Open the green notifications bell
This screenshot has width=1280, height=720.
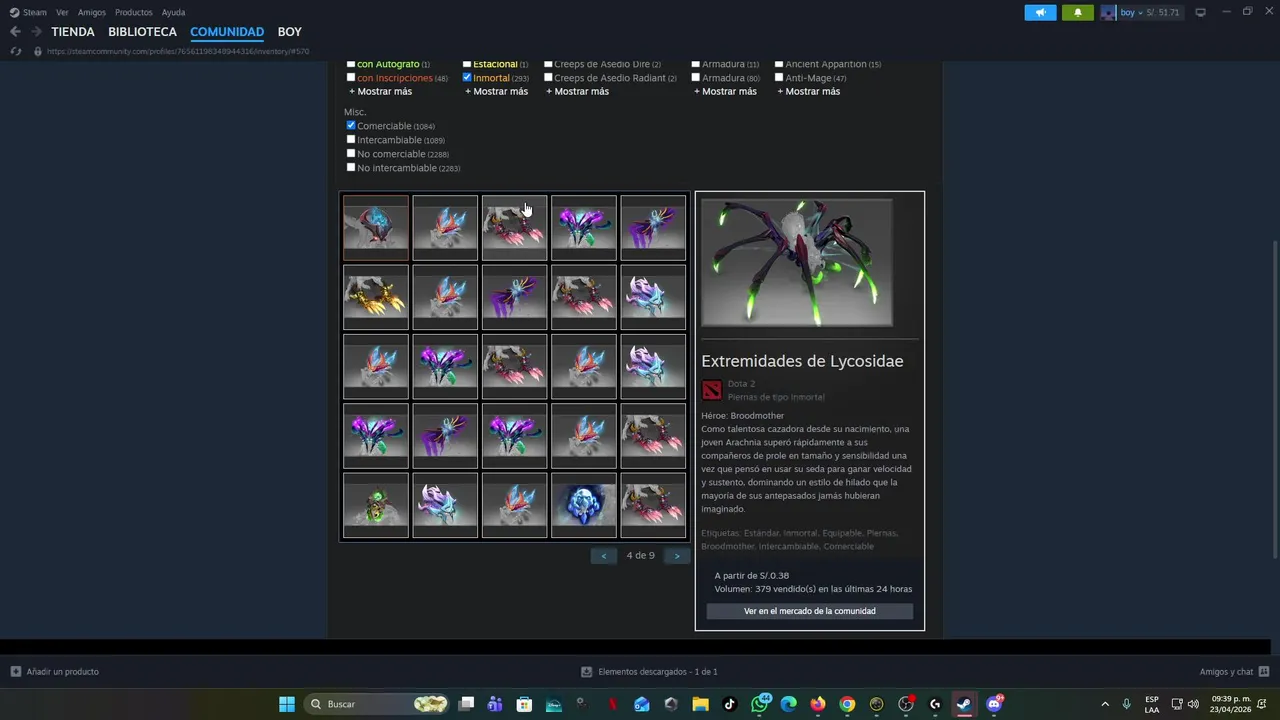1077,12
